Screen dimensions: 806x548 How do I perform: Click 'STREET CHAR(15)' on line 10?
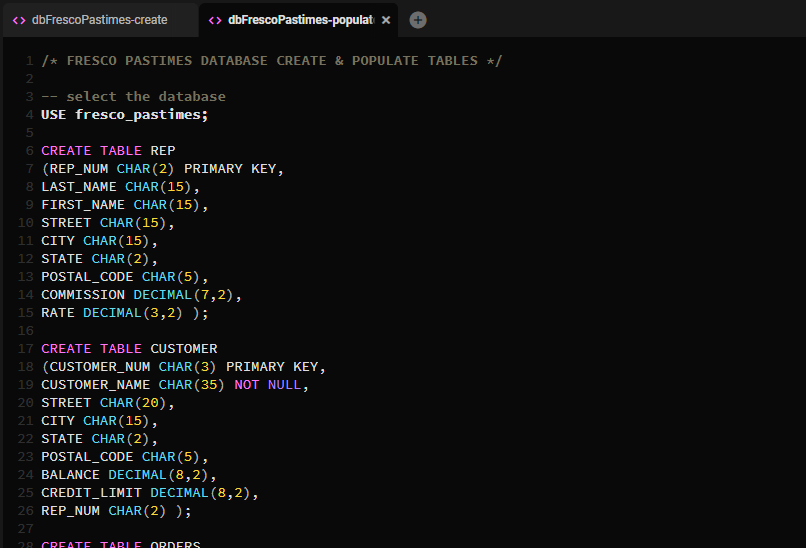coord(108,223)
